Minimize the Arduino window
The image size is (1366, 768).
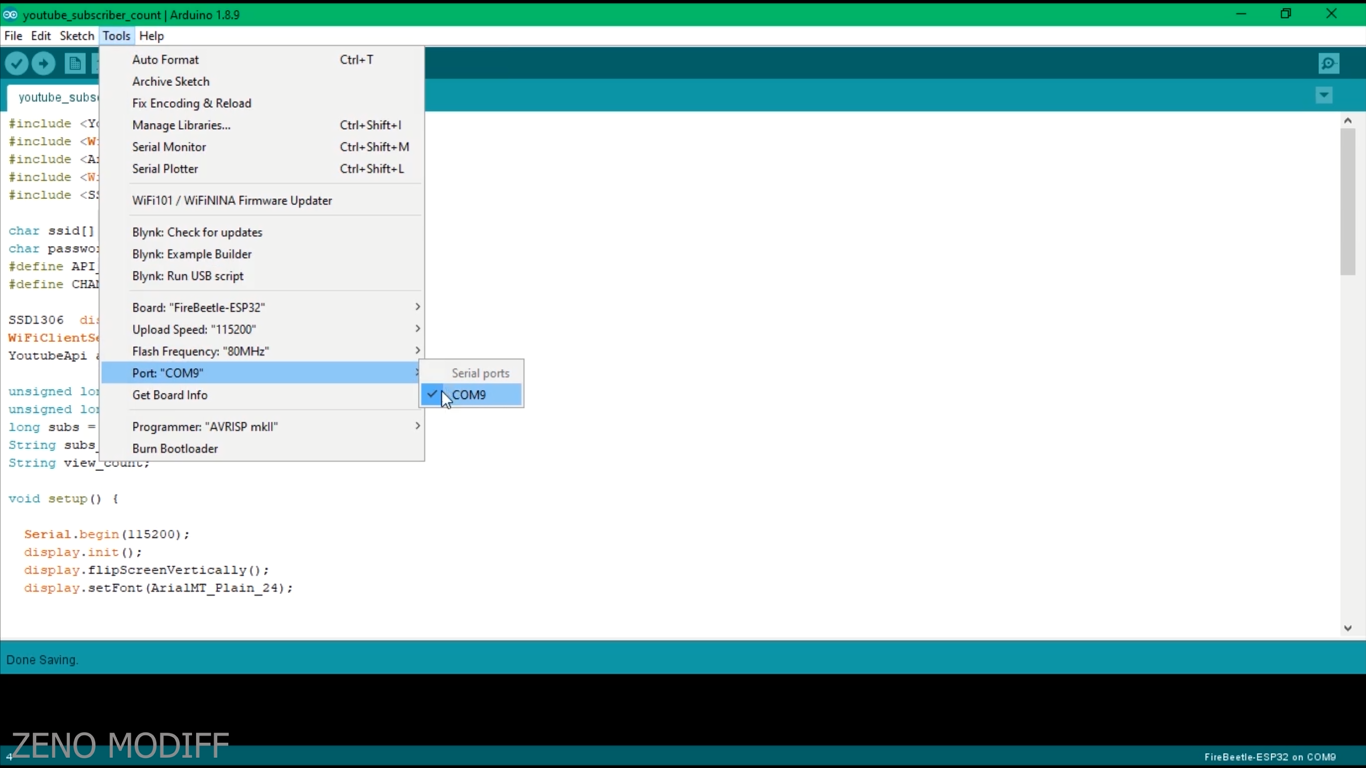point(1240,14)
